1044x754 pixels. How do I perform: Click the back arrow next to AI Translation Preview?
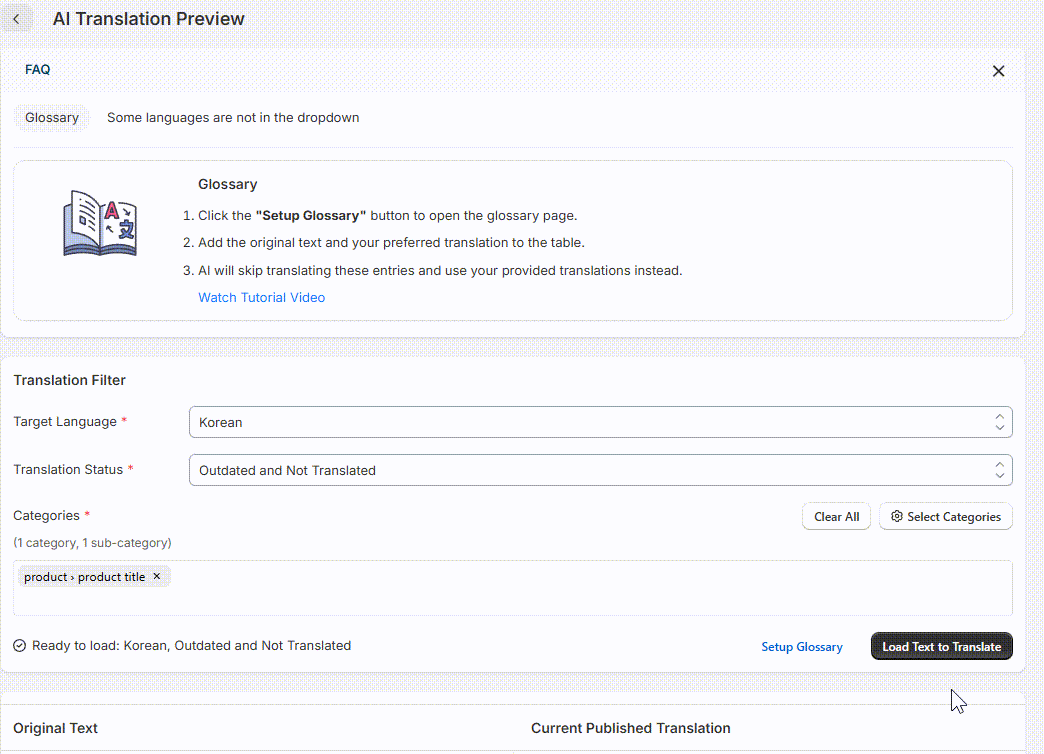[x=17, y=19]
